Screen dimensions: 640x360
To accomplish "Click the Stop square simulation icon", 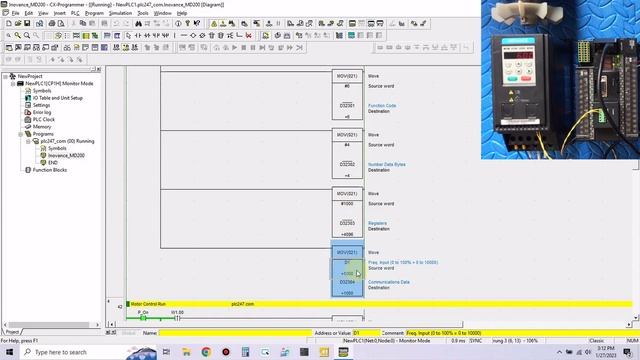I will click(x=244, y=48).
